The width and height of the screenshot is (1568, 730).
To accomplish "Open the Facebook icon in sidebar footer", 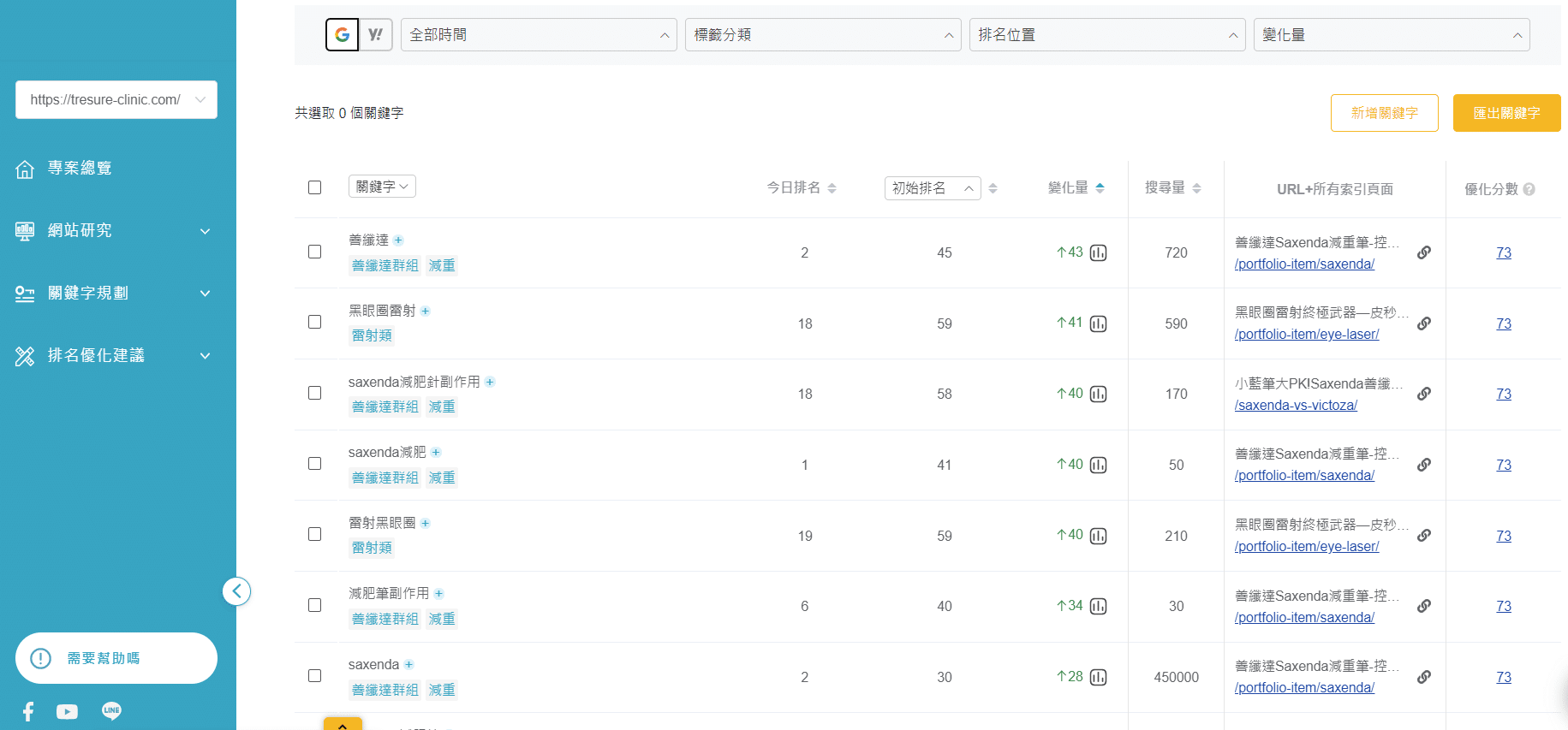I will point(28,711).
